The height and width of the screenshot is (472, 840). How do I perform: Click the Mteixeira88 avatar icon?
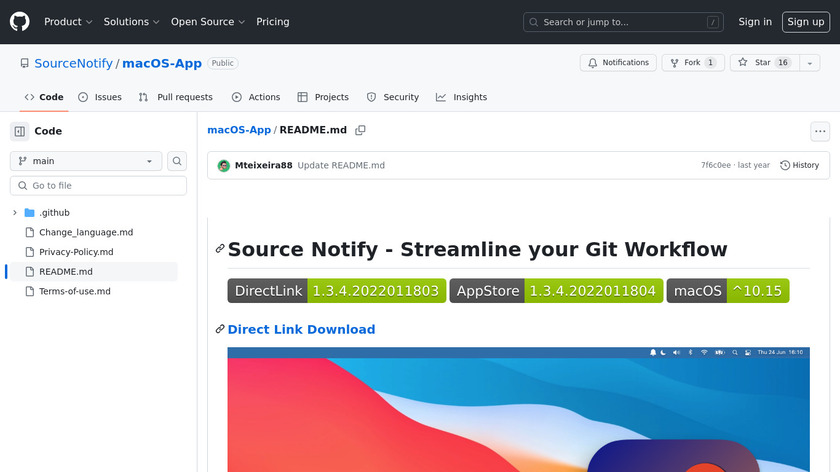click(x=223, y=165)
